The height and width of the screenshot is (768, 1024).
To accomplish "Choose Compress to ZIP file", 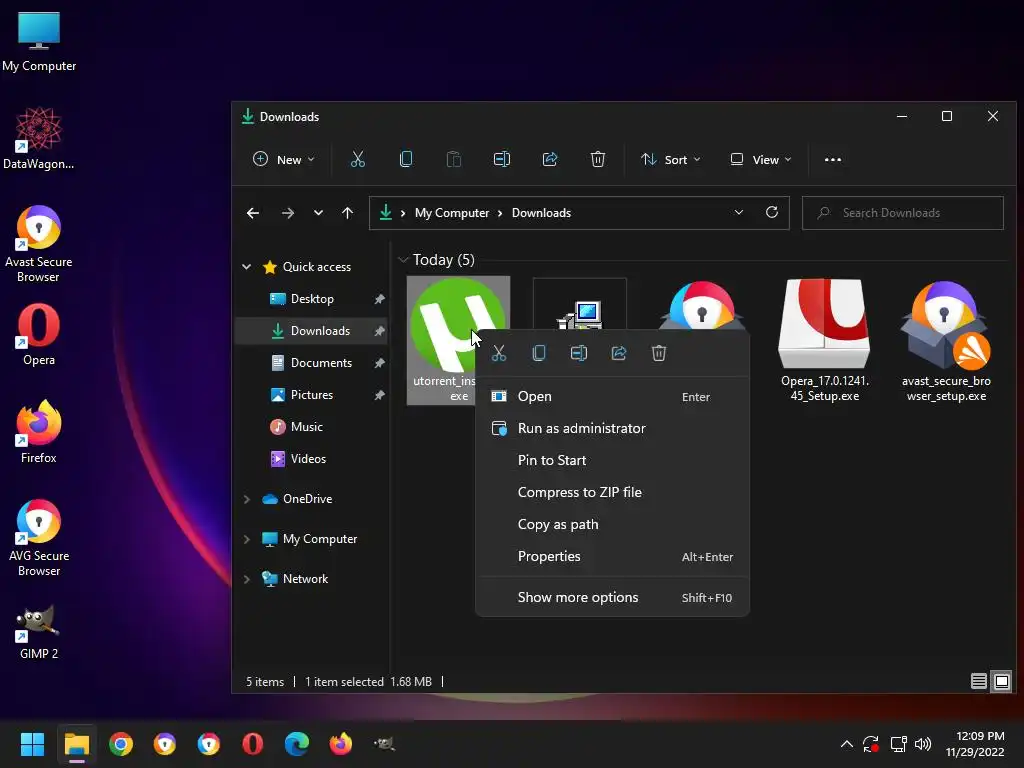I will coord(613,492).
